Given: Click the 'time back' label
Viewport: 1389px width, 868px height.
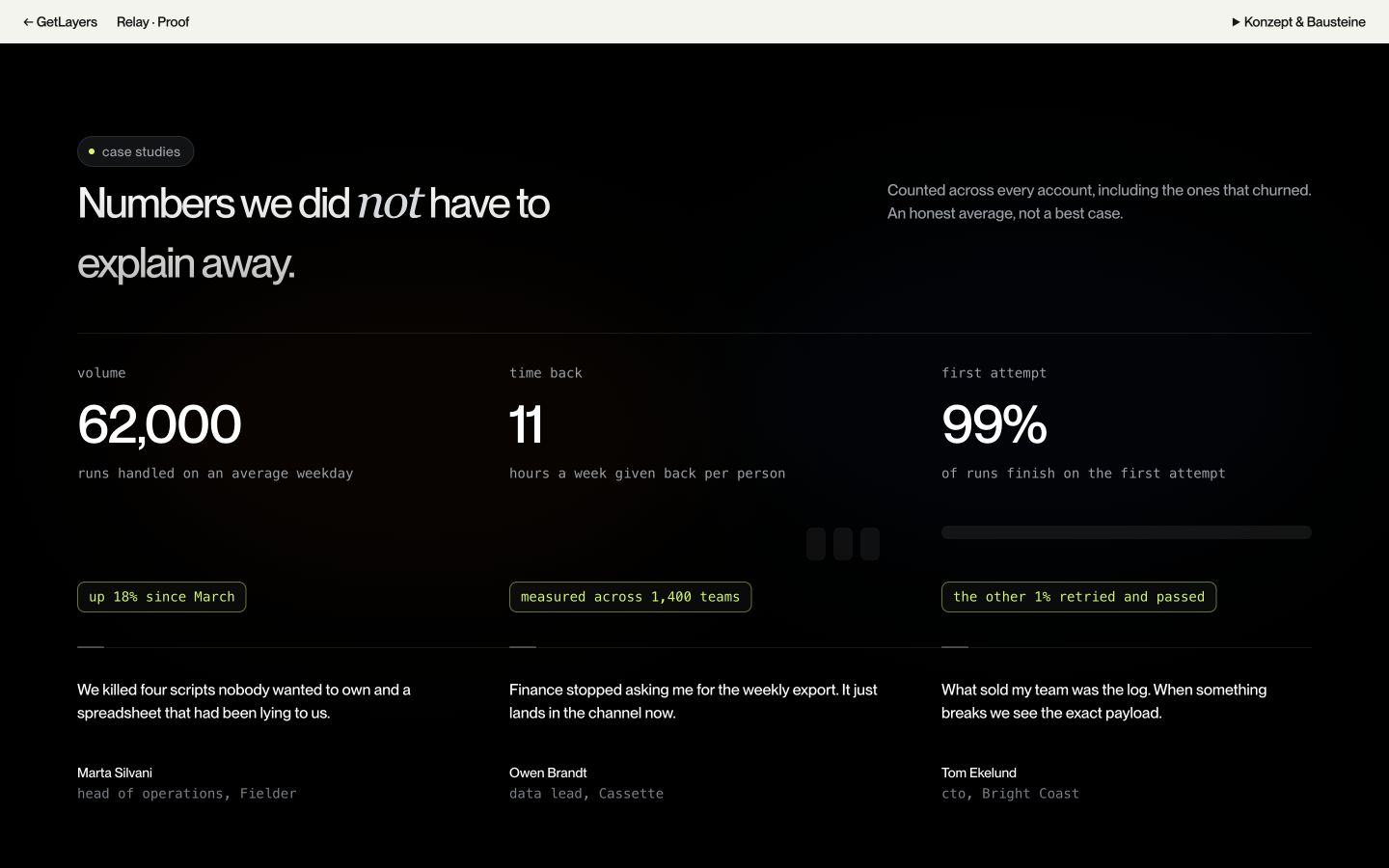Looking at the screenshot, I should click(x=546, y=373).
